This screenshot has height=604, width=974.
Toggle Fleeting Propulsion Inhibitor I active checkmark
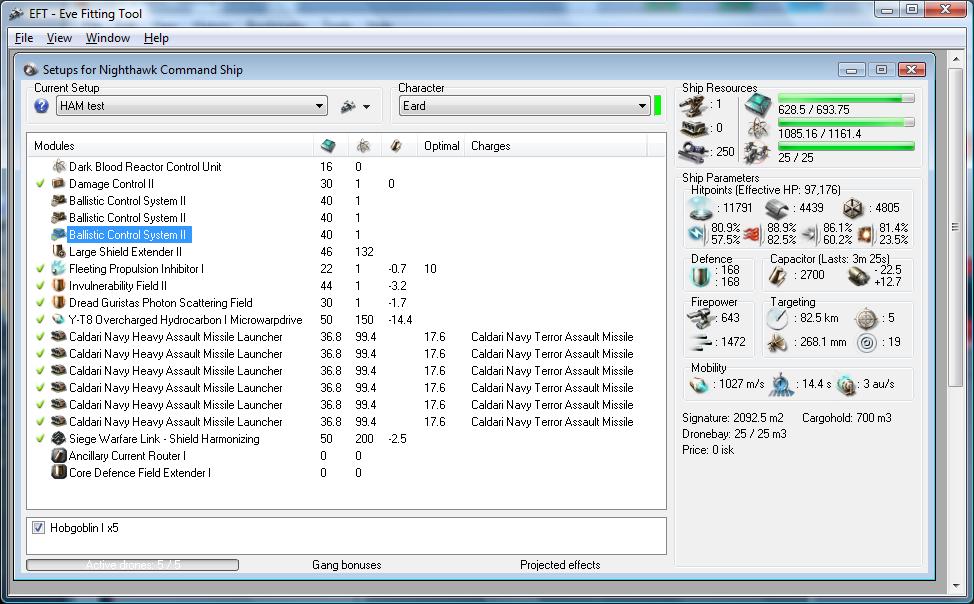point(40,268)
